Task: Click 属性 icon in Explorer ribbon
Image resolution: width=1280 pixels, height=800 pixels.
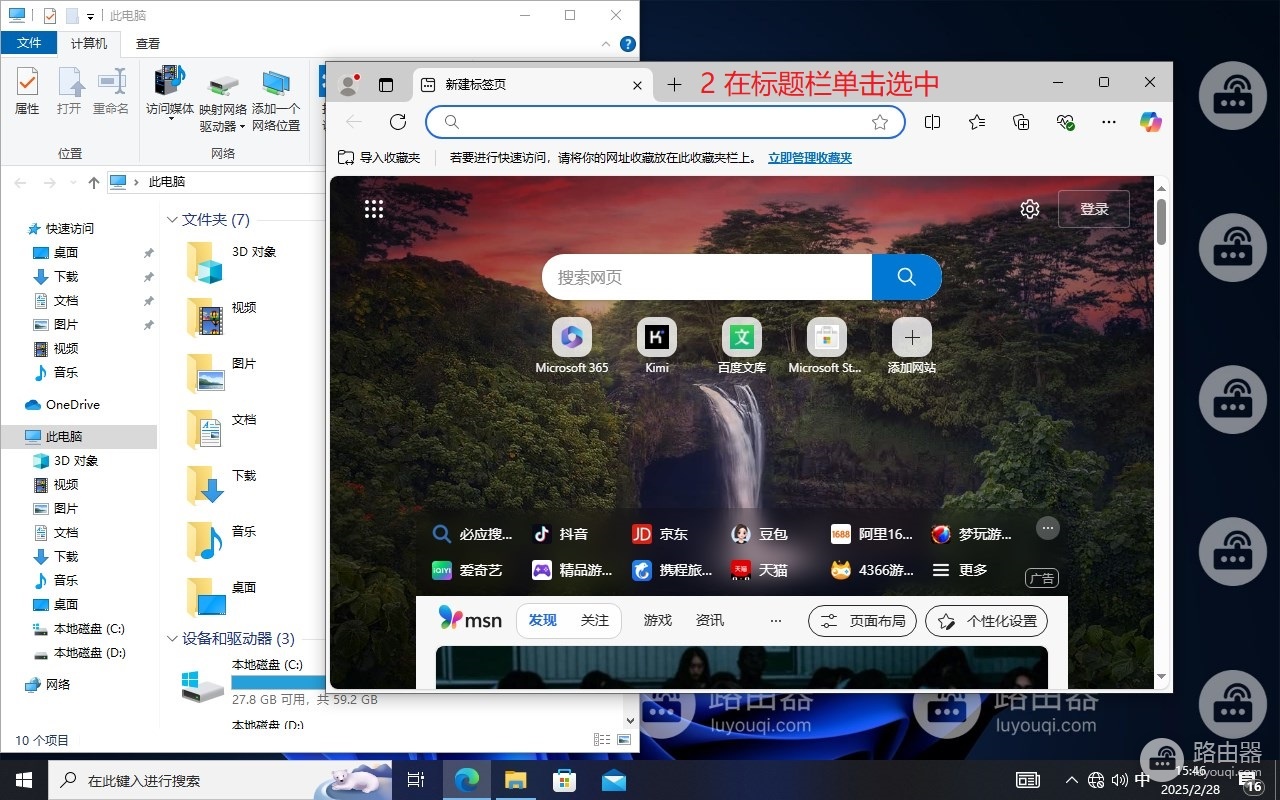Action: click(27, 92)
